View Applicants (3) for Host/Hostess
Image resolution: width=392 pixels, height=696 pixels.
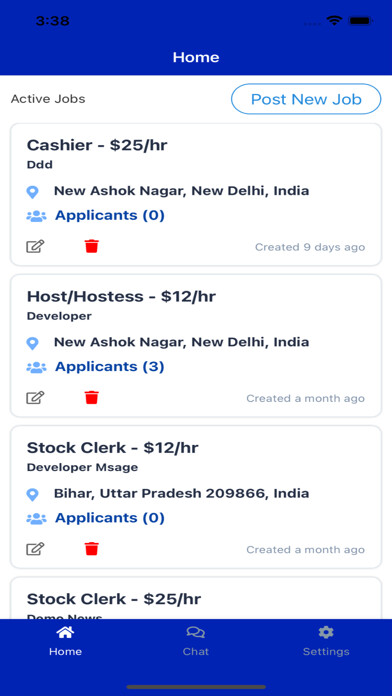point(110,367)
